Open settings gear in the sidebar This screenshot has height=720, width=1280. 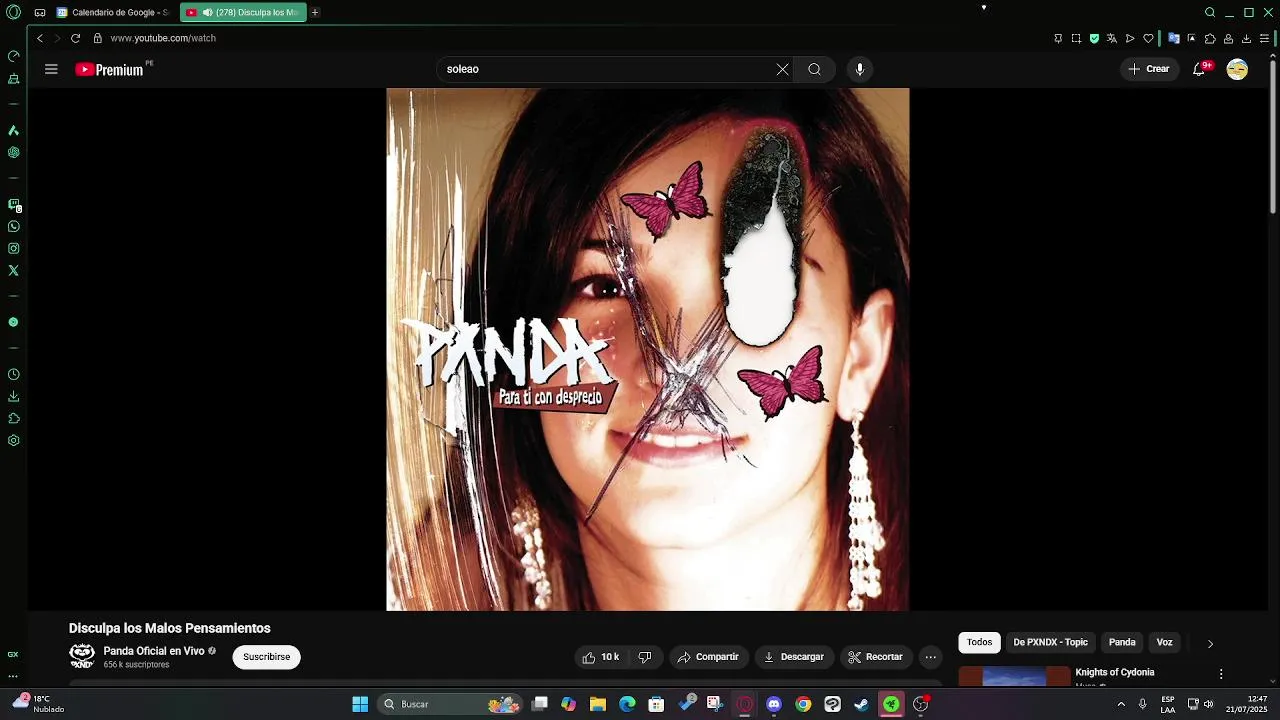[x=14, y=441]
